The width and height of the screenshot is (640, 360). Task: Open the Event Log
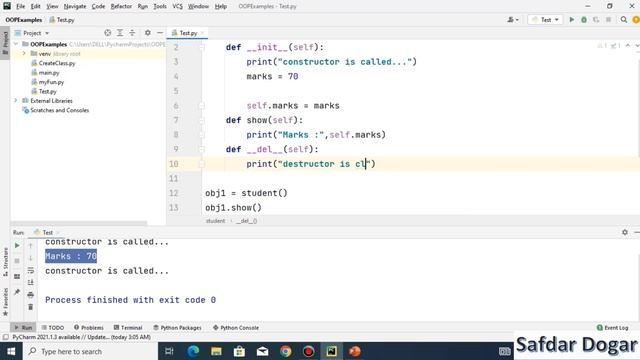(x=613, y=327)
